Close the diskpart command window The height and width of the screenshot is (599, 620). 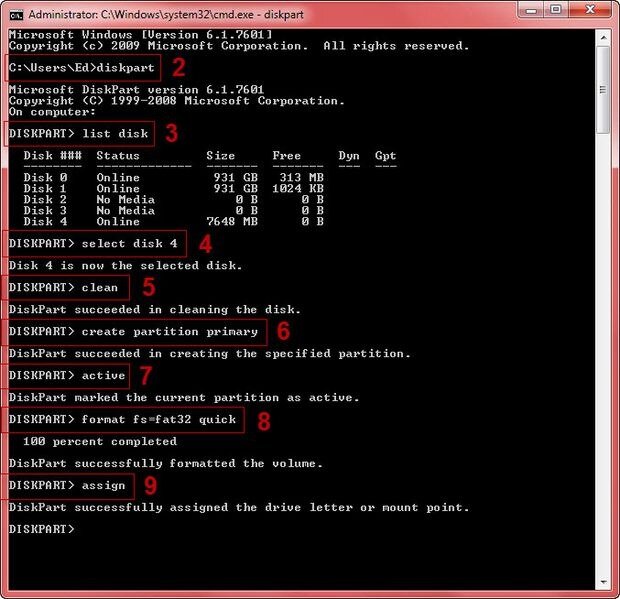pyautogui.click(x=590, y=10)
